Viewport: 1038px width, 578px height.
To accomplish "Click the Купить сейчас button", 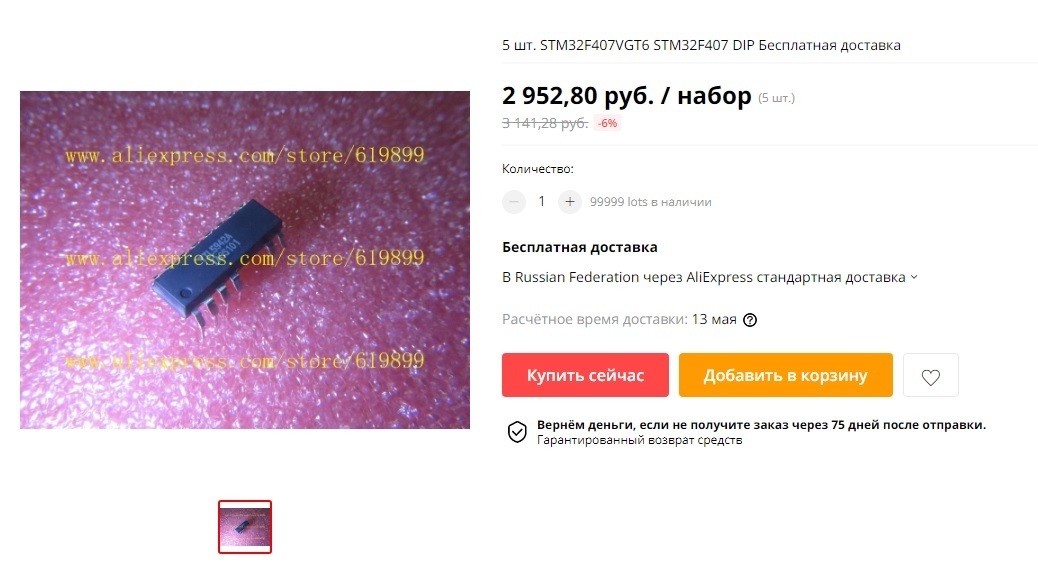I will (585, 375).
